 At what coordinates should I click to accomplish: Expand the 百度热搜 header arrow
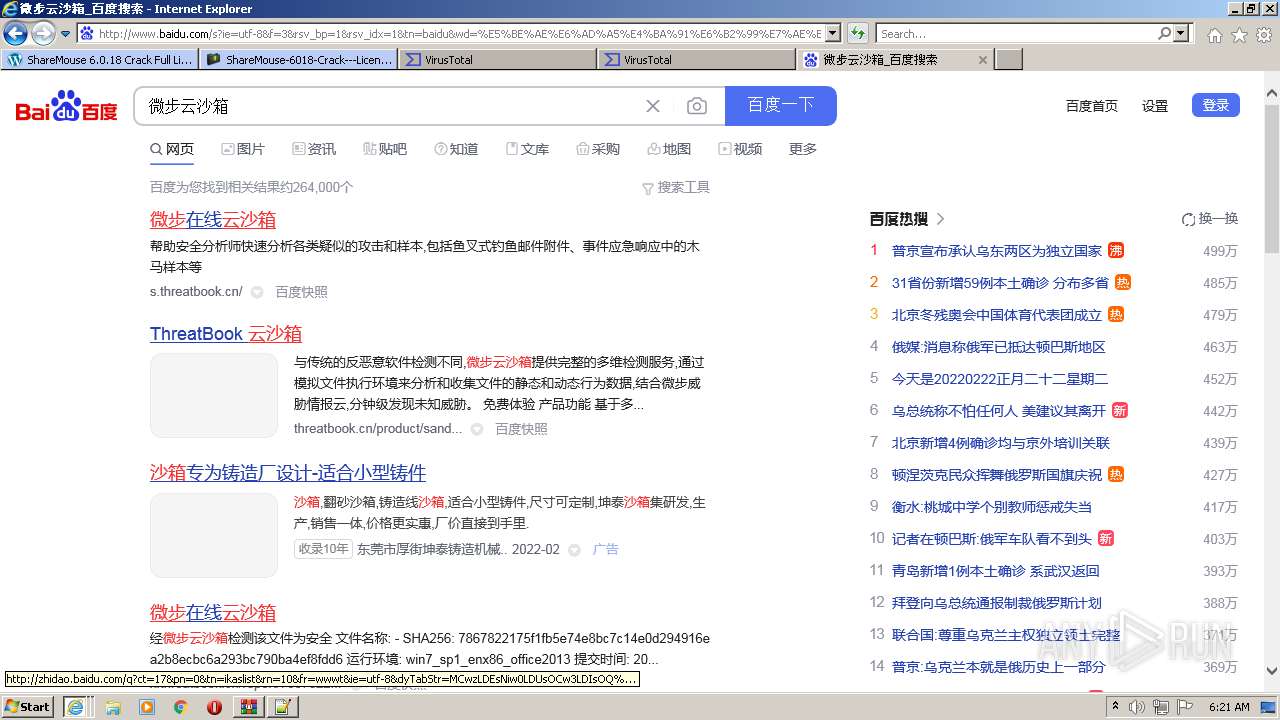(940, 219)
